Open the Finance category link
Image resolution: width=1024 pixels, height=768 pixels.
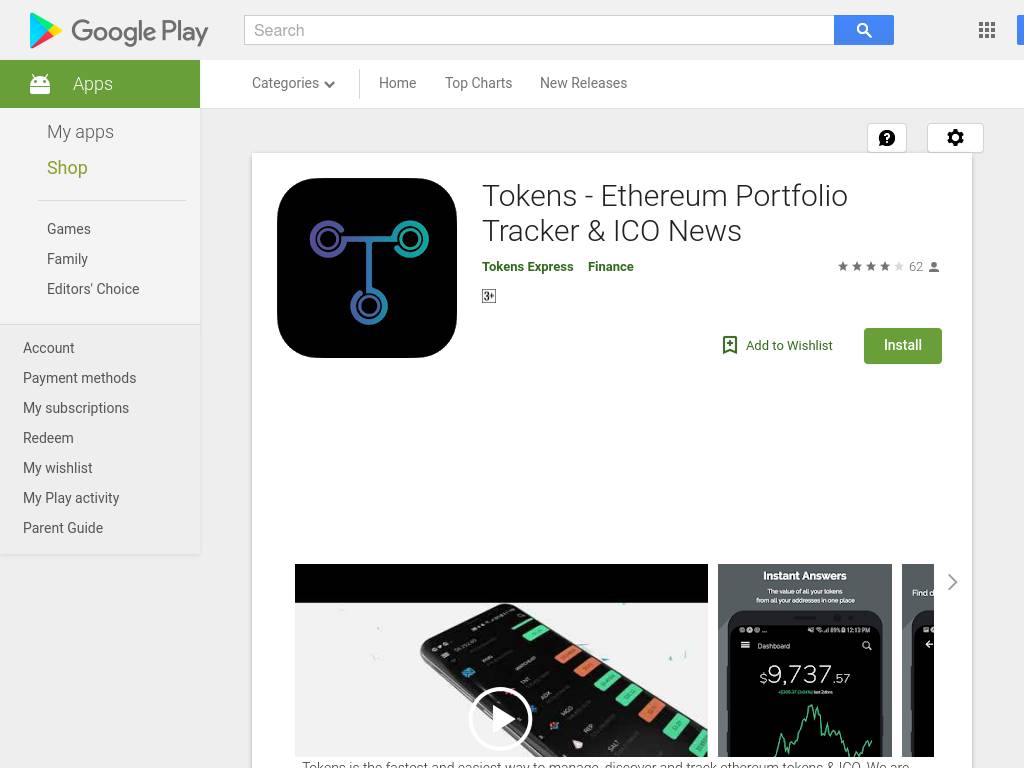pyautogui.click(x=610, y=266)
